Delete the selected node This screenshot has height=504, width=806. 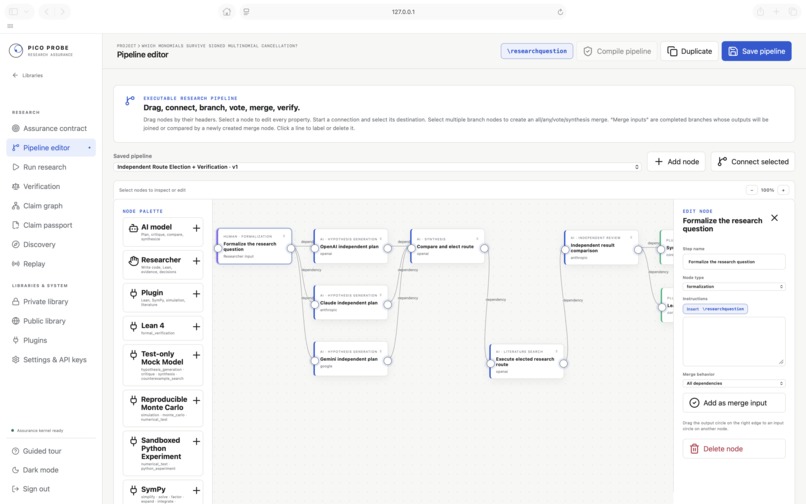pyautogui.click(x=734, y=448)
